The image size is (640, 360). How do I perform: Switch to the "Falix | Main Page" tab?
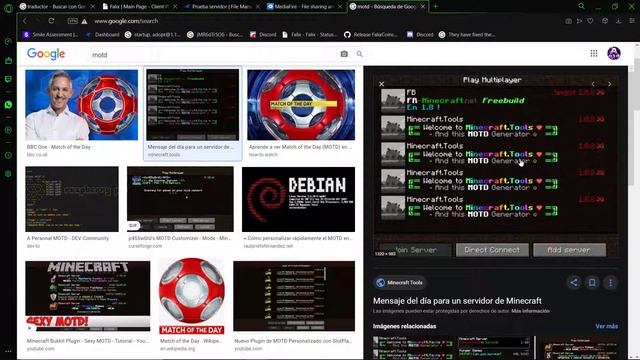click(x=139, y=7)
